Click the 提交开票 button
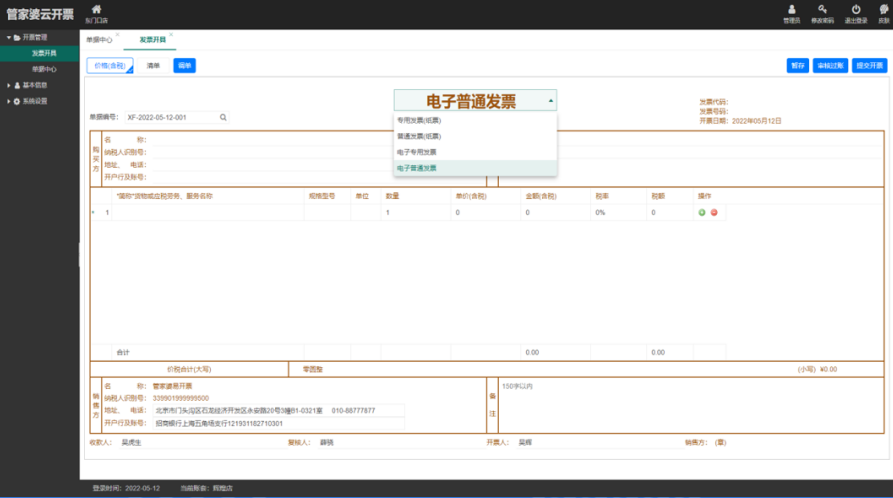The width and height of the screenshot is (893, 498). (869, 65)
